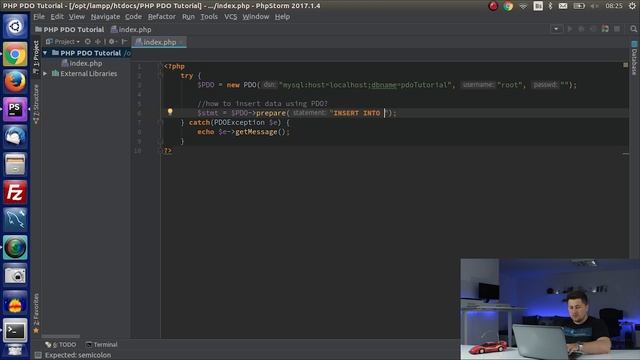Open Files manager from dock
Viewport: 640px width, 360px height.
[x=15, y=164]
